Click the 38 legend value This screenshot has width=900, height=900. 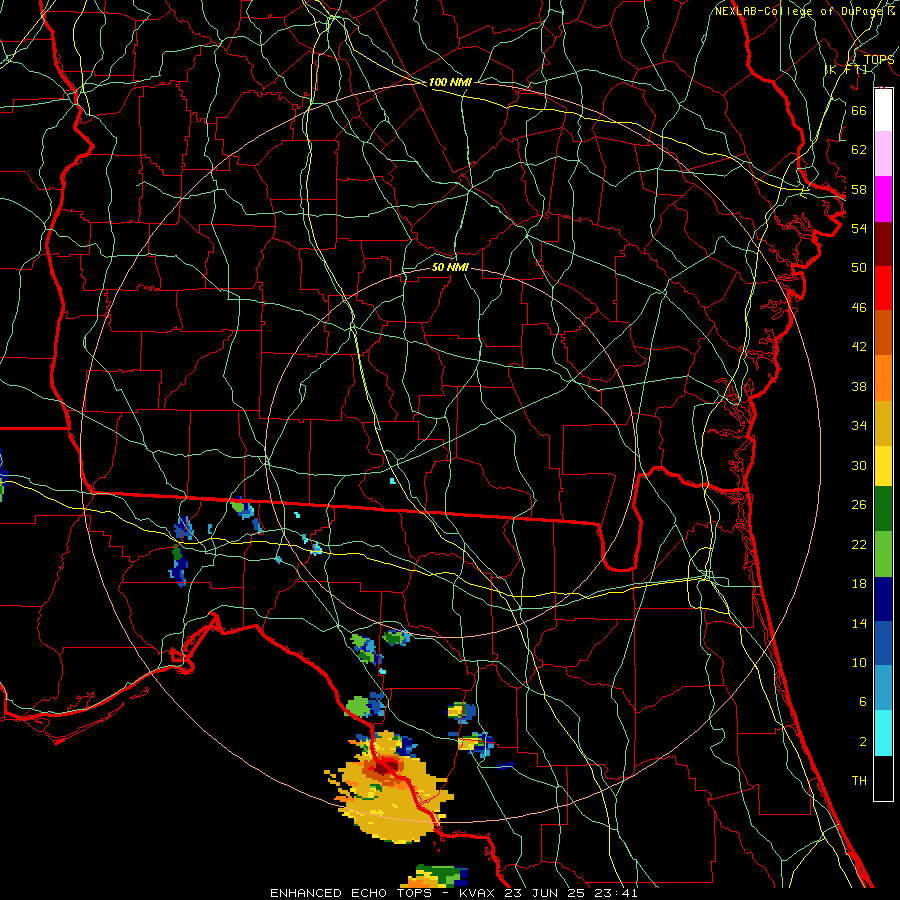(859, 387)
